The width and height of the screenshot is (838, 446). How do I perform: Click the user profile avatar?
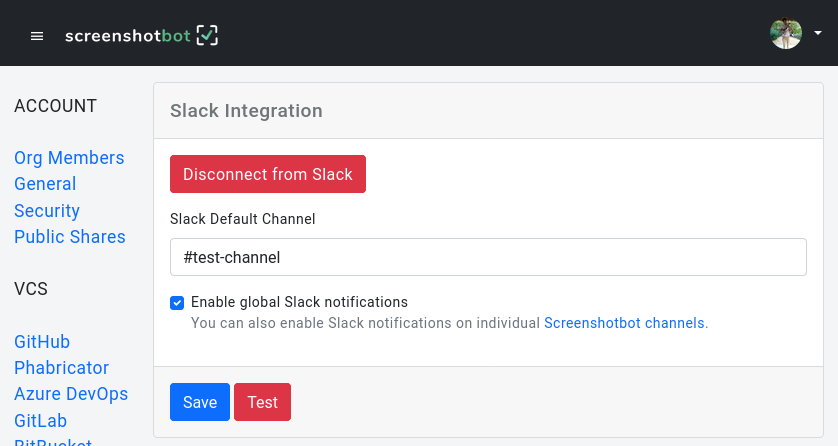click(x=786, y=34)
